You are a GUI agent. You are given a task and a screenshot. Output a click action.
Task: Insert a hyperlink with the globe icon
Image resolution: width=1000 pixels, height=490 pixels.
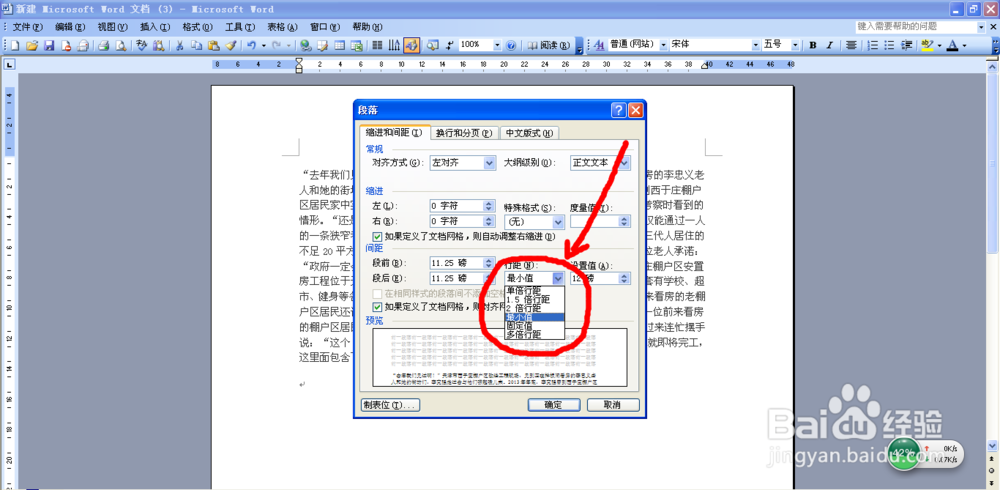coord(305,45)
